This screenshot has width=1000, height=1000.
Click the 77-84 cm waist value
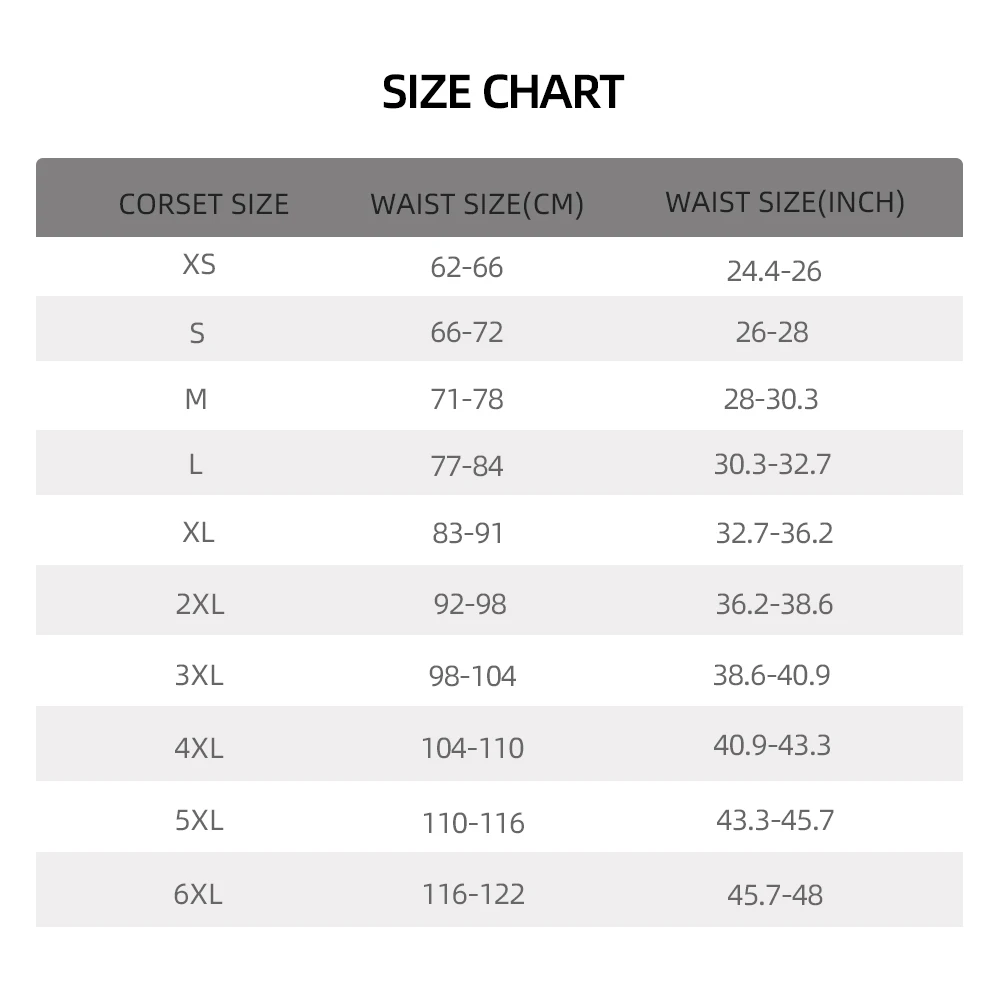pyautogui.click(x=467, y=466)
